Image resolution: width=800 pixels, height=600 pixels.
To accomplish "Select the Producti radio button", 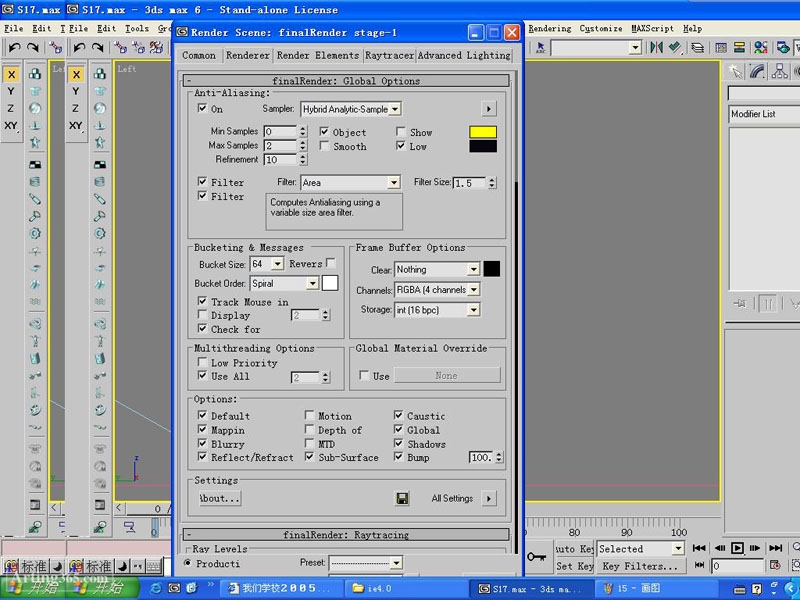I will pos(188,563).
